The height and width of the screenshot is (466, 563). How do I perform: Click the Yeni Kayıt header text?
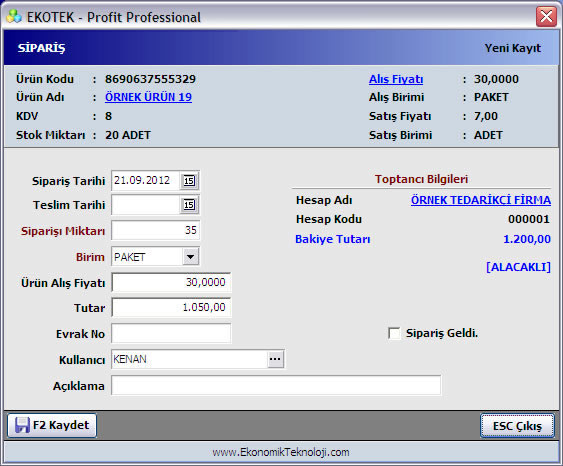point(512,48)
